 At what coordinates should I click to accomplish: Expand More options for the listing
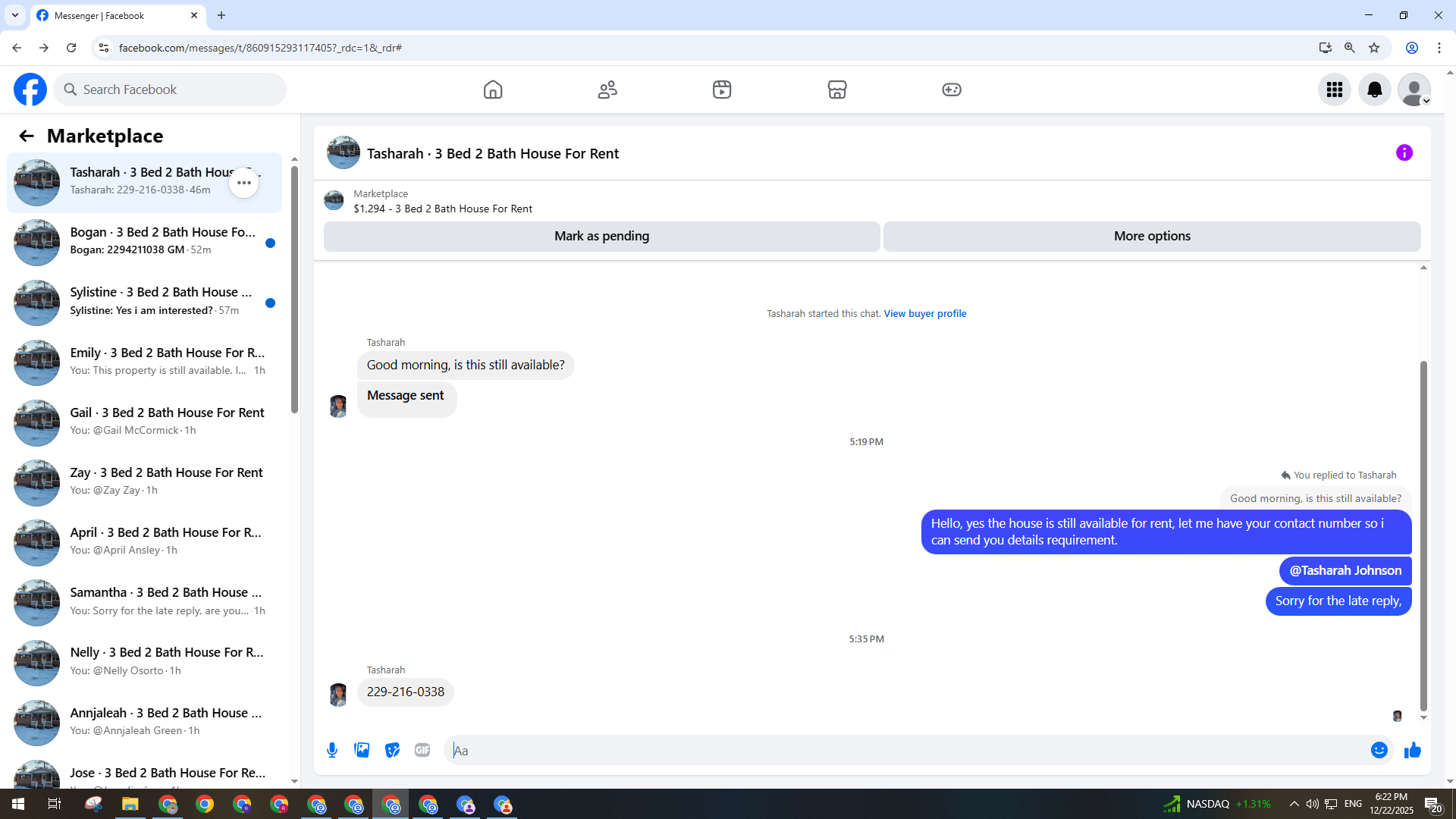pyautogui.click(x=1151, y=236)
